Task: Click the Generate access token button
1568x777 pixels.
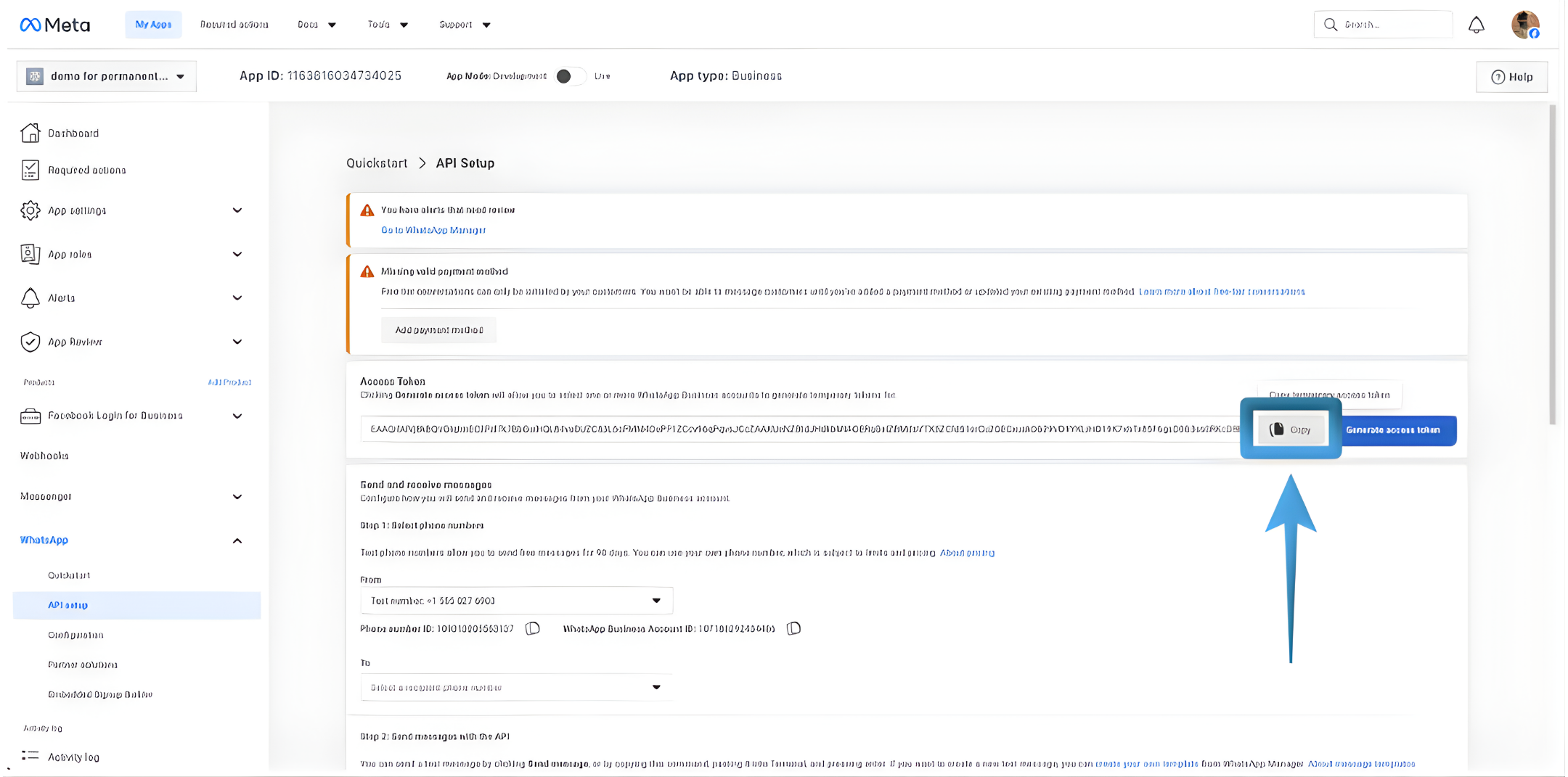Action: tap(1392, 430)
